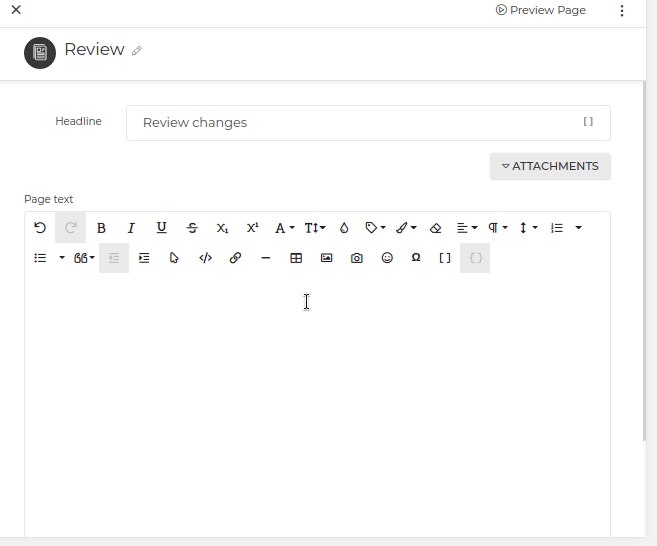Open the emoticons picker
This screenshot has height=546, width=657.
coord(387,258)
